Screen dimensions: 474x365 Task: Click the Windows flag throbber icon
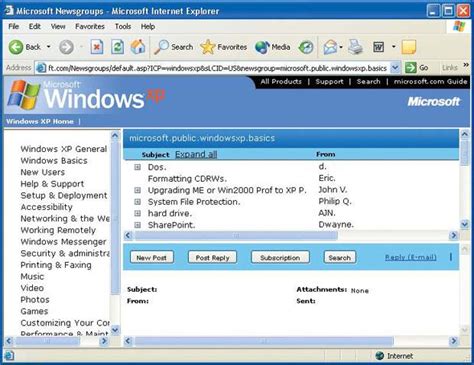(459, 26)
